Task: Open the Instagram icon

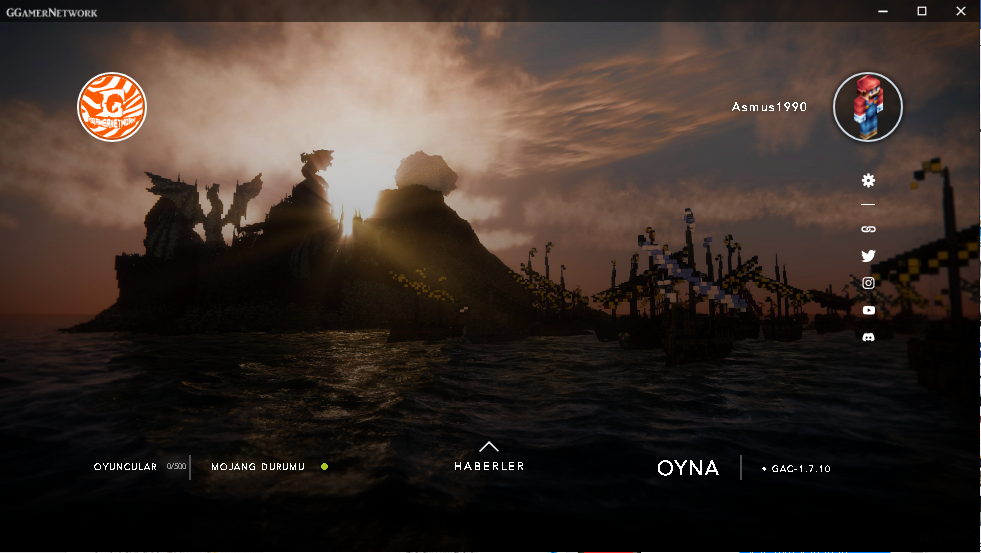Action: pyautogui.click(x=868, y=283)
